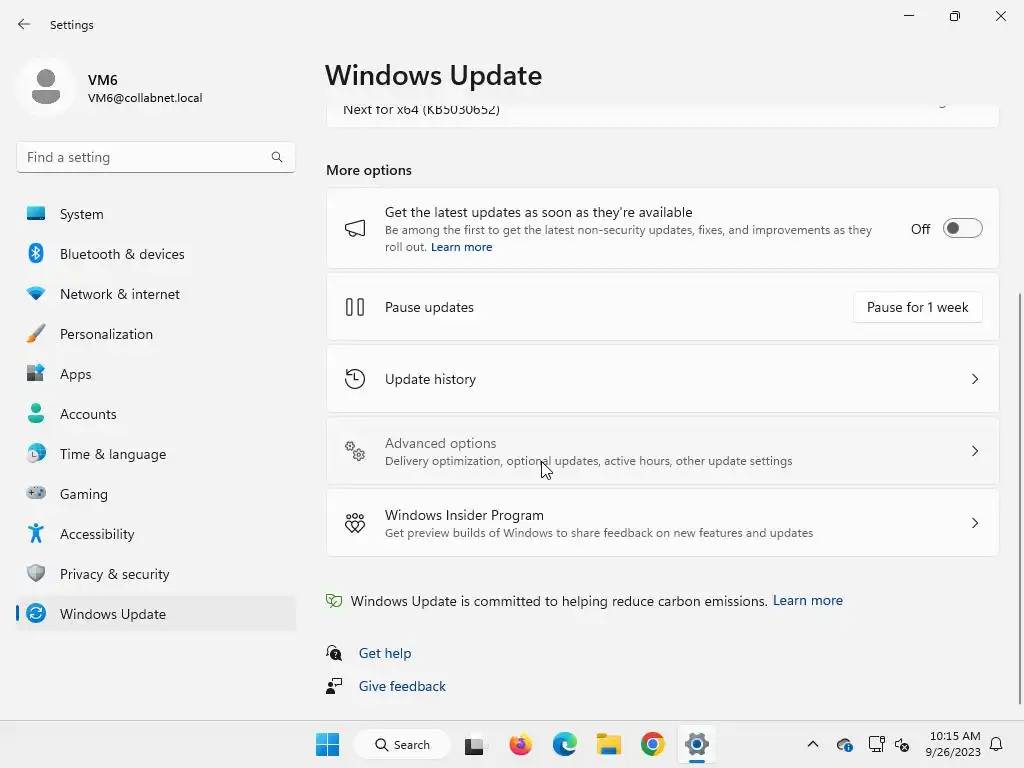
Task: Click the network display icon in tray
Action: click(876, 744)
